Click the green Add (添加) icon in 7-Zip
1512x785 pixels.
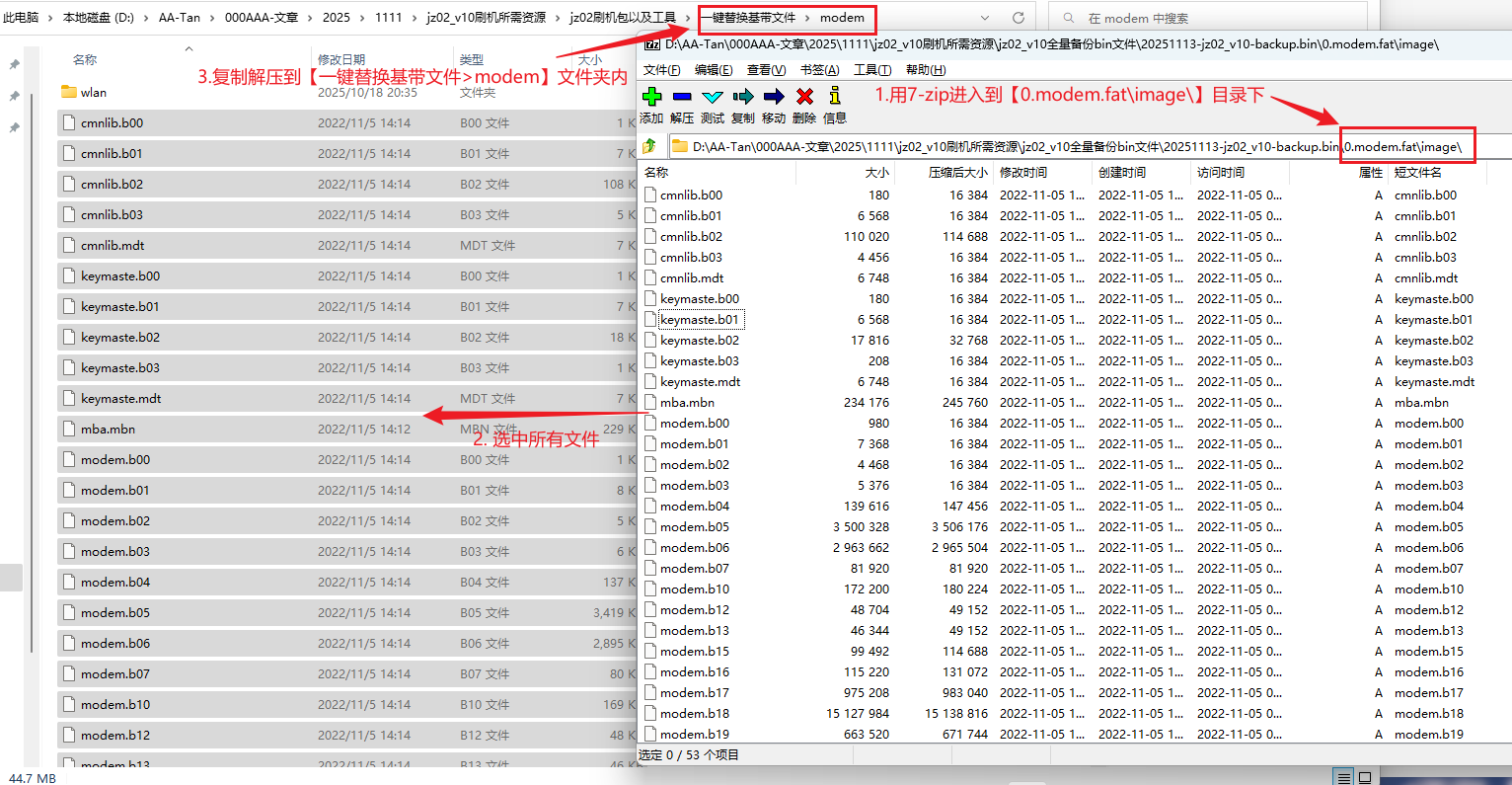tap(651, 97)
